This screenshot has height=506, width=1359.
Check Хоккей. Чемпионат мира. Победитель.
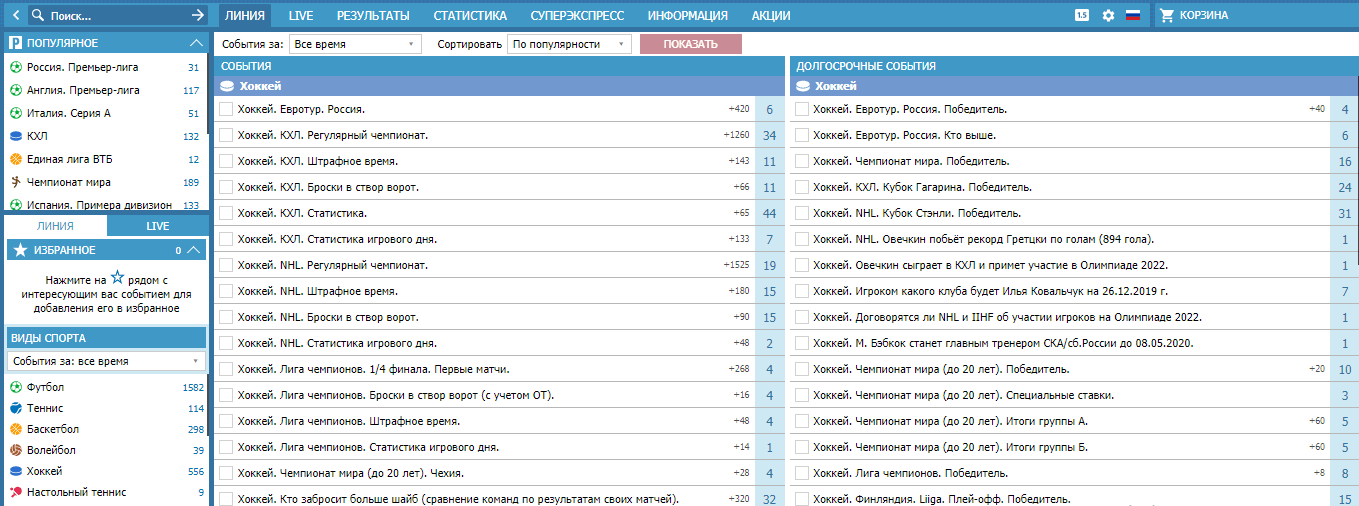point(802,161)
